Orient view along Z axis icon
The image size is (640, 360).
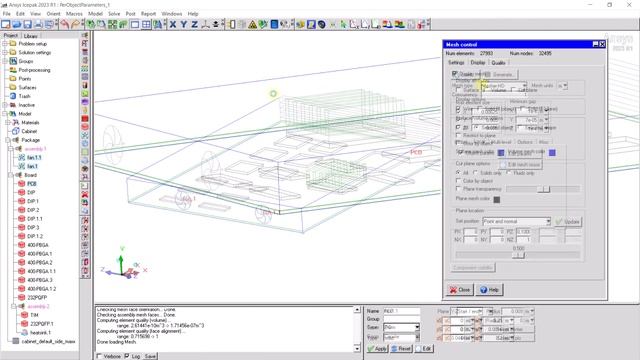click(x=194, y=24)
